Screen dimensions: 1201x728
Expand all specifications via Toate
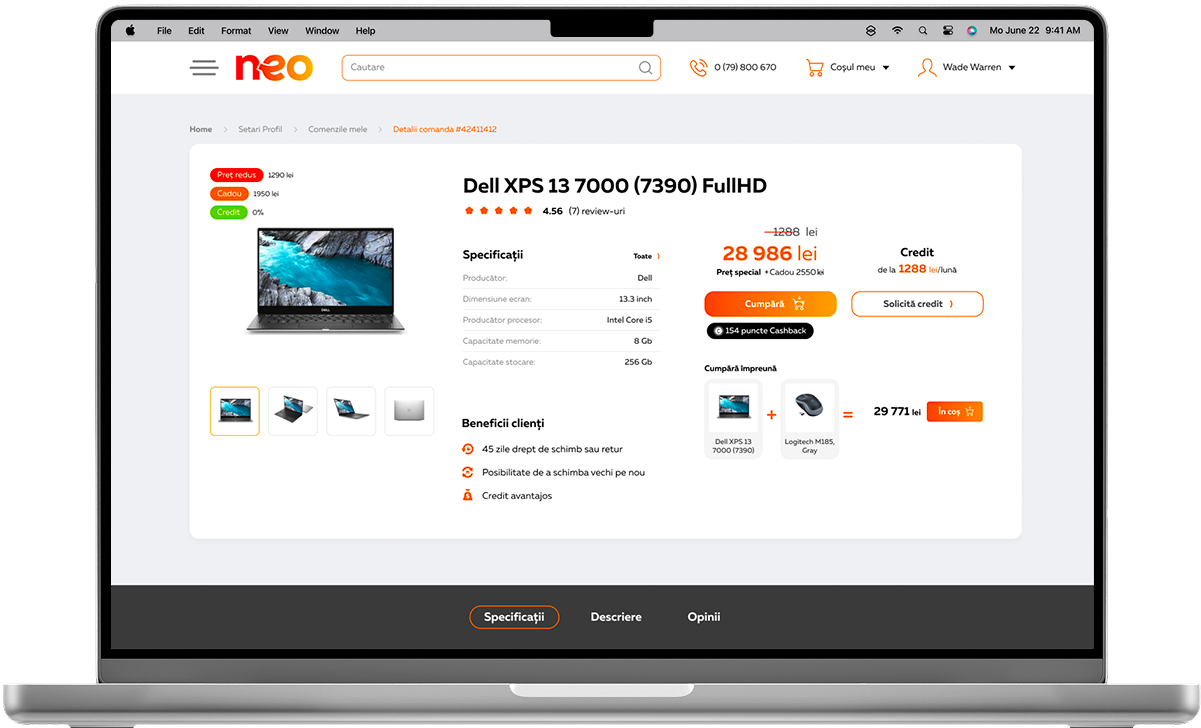pos(646,256)
